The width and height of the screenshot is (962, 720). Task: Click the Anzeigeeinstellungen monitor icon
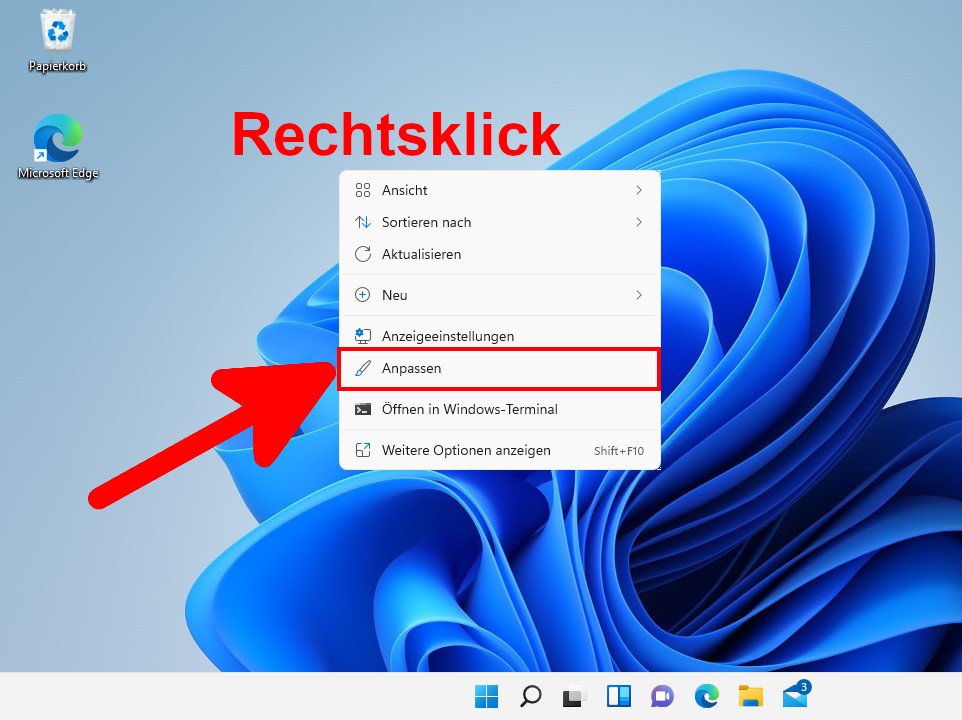point(364,336)
